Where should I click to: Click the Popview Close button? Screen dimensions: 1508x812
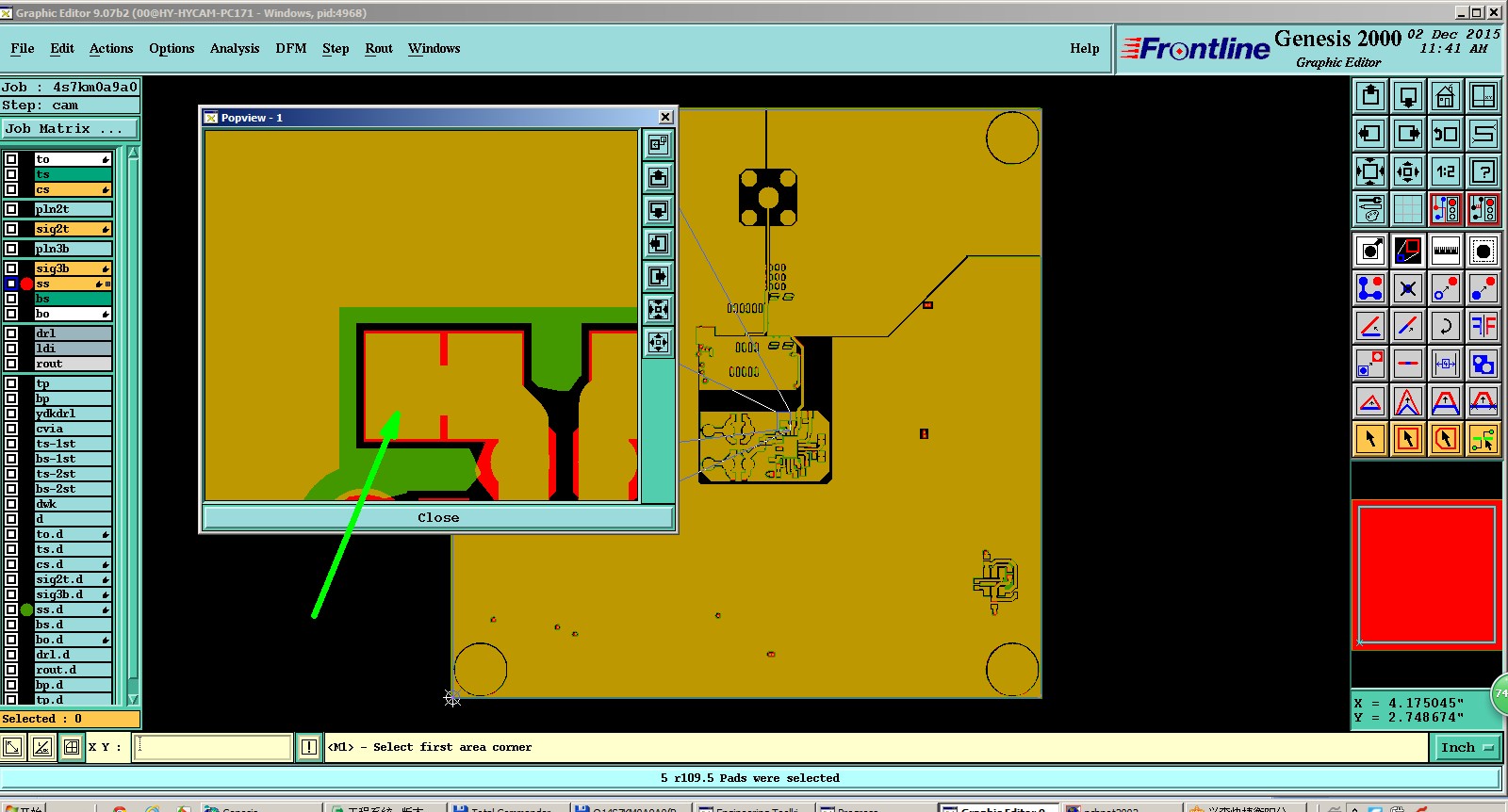coord(438,517)
